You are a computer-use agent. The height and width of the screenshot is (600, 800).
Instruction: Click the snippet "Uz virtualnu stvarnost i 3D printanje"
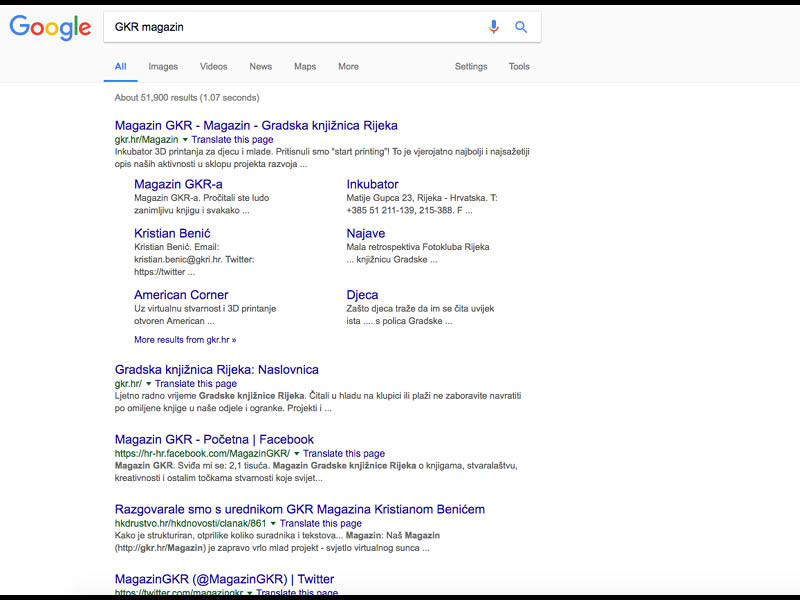pos(205,315)
